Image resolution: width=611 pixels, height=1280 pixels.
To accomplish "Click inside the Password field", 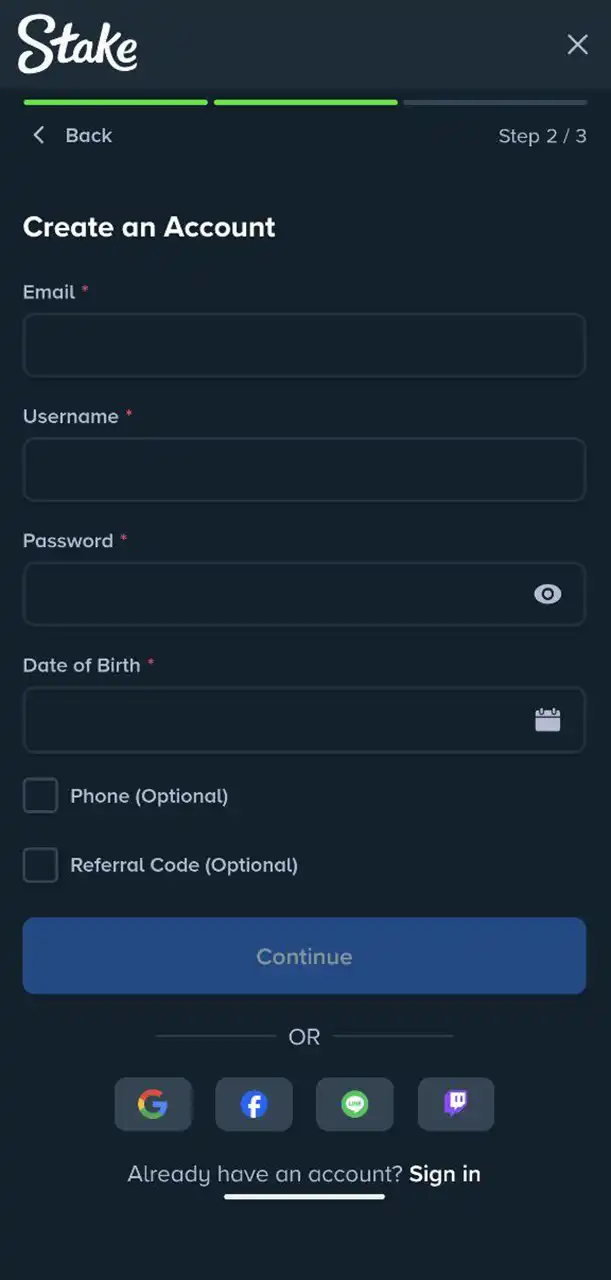I will click(270, 594).
